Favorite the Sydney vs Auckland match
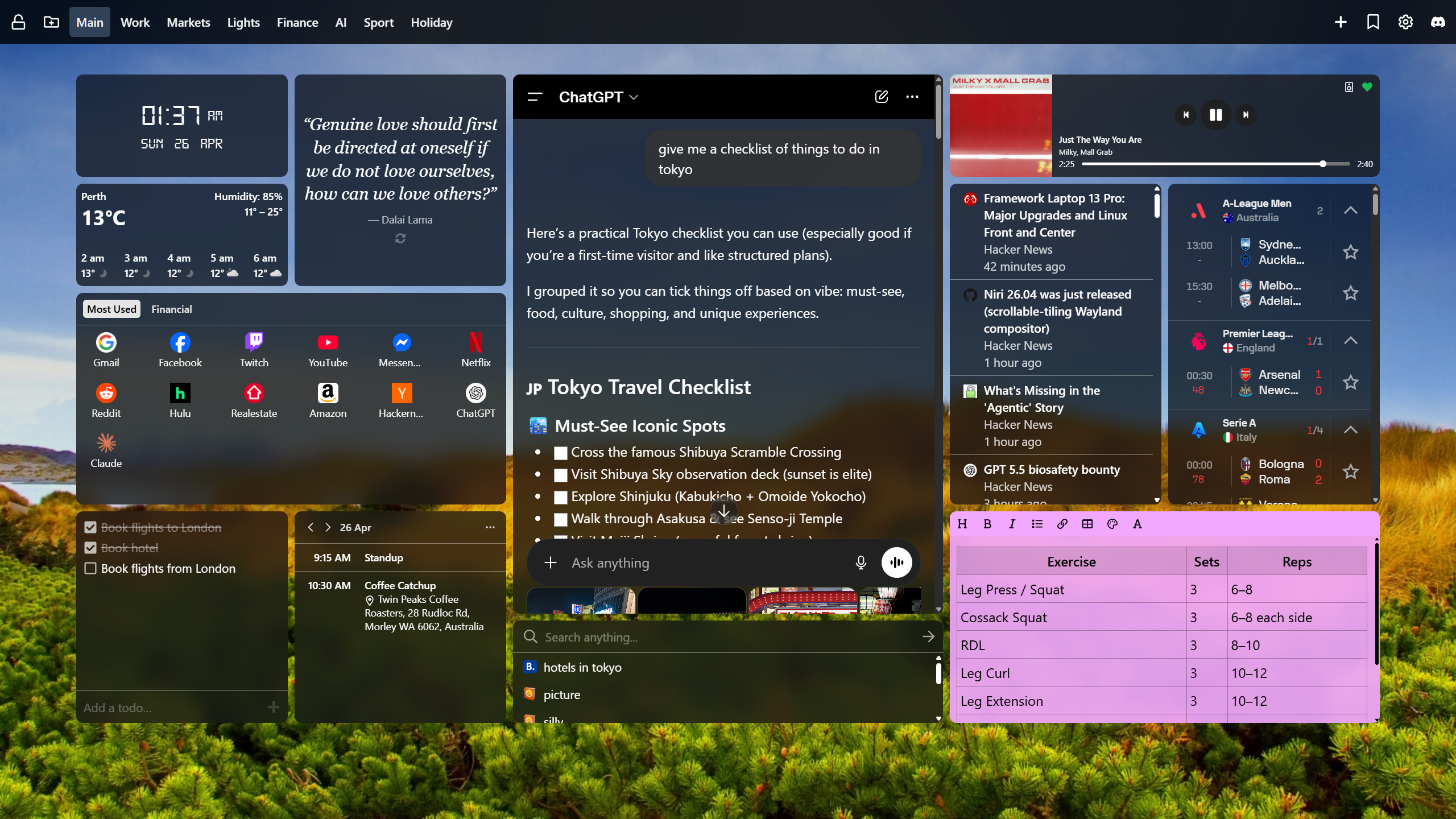 [x=1350, y=252]
